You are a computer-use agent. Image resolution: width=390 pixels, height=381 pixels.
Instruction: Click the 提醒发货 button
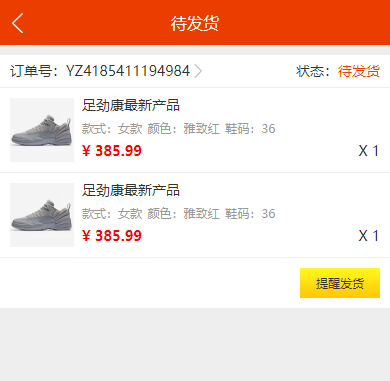[340, 283]
